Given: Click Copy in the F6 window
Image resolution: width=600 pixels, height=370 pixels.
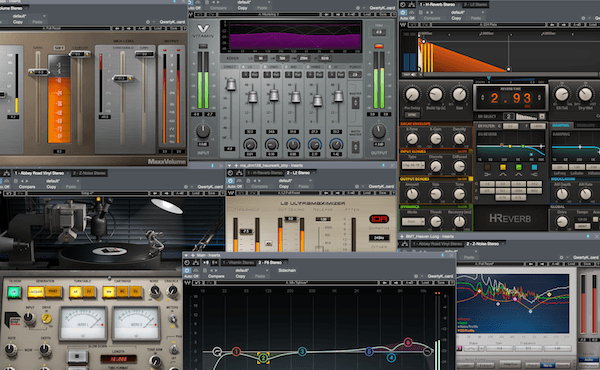Looking at the screenshot, I should click(x=241, y=276).
